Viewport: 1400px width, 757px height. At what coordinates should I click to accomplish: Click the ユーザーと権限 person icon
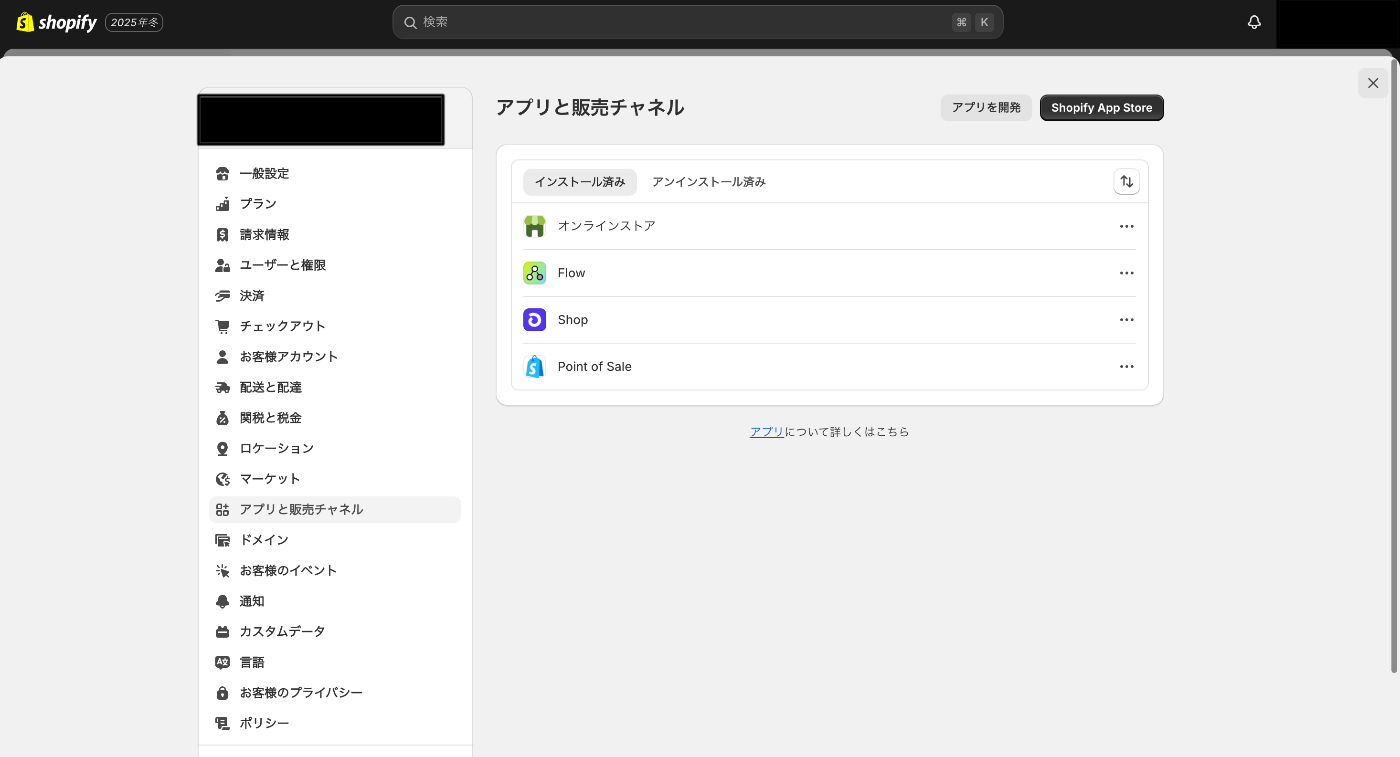(223, 265)
